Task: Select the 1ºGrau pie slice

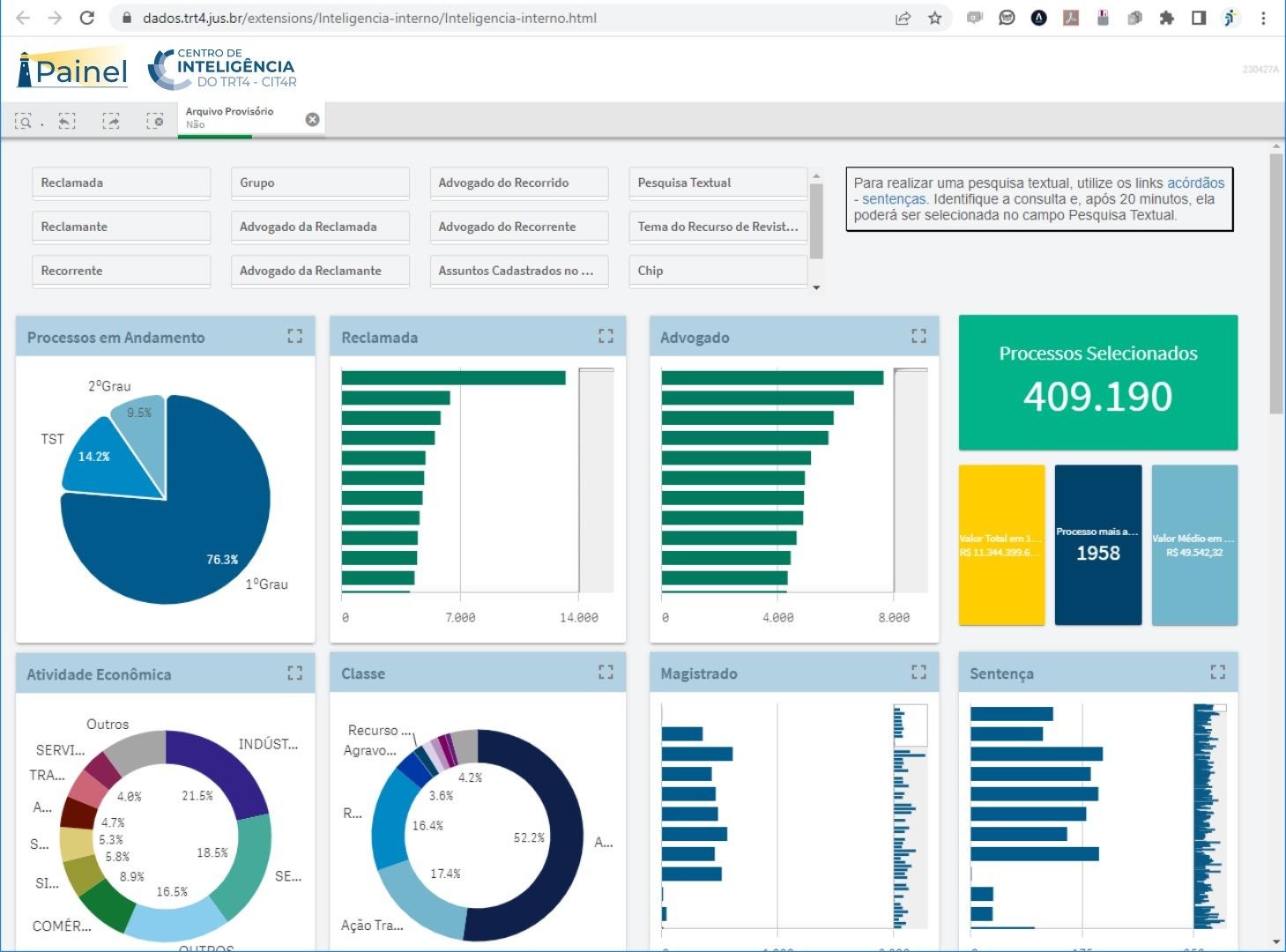Action: point(176,538)
